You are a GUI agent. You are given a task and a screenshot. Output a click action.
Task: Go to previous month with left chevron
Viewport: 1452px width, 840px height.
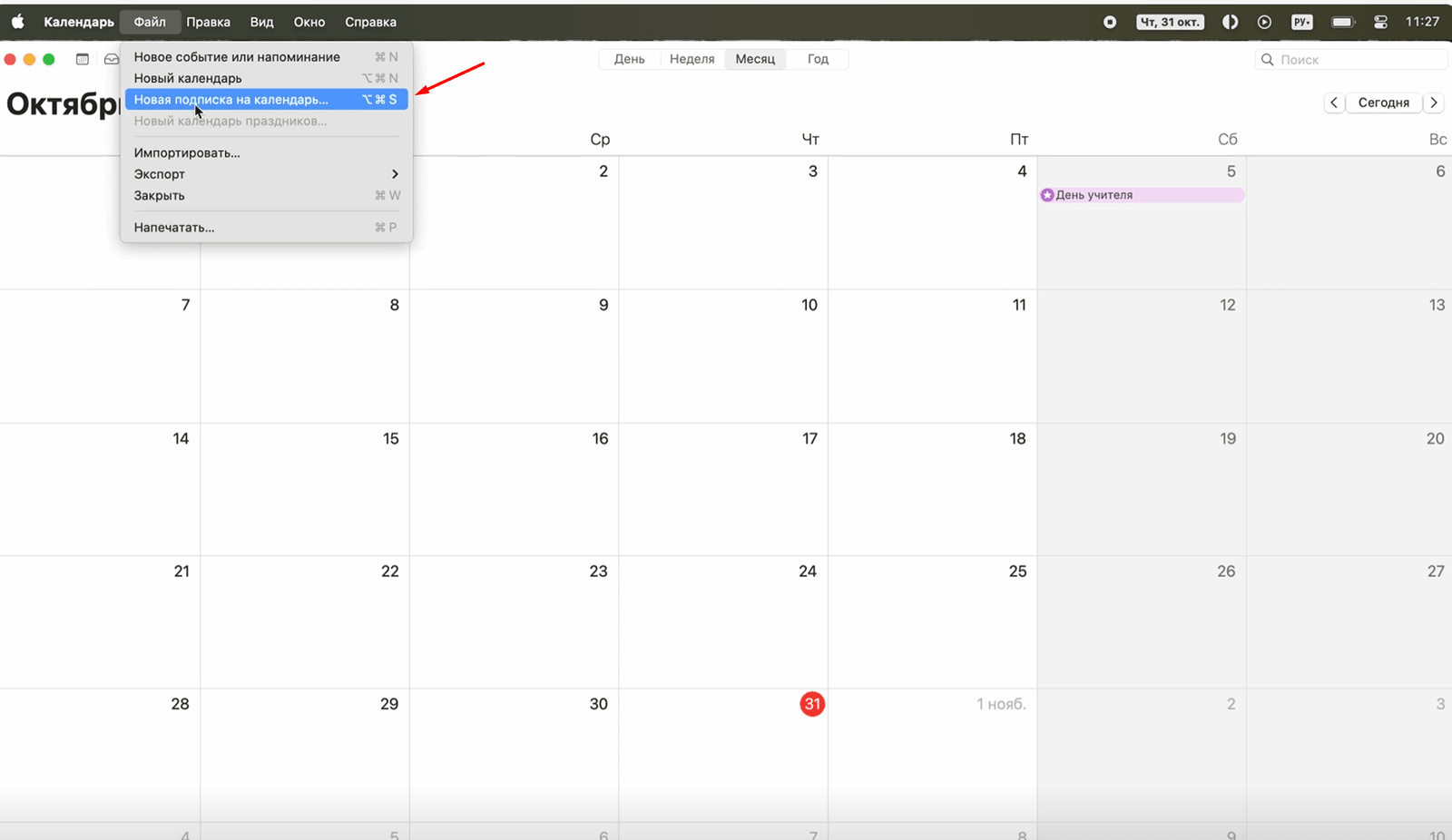click(1333, 103)
